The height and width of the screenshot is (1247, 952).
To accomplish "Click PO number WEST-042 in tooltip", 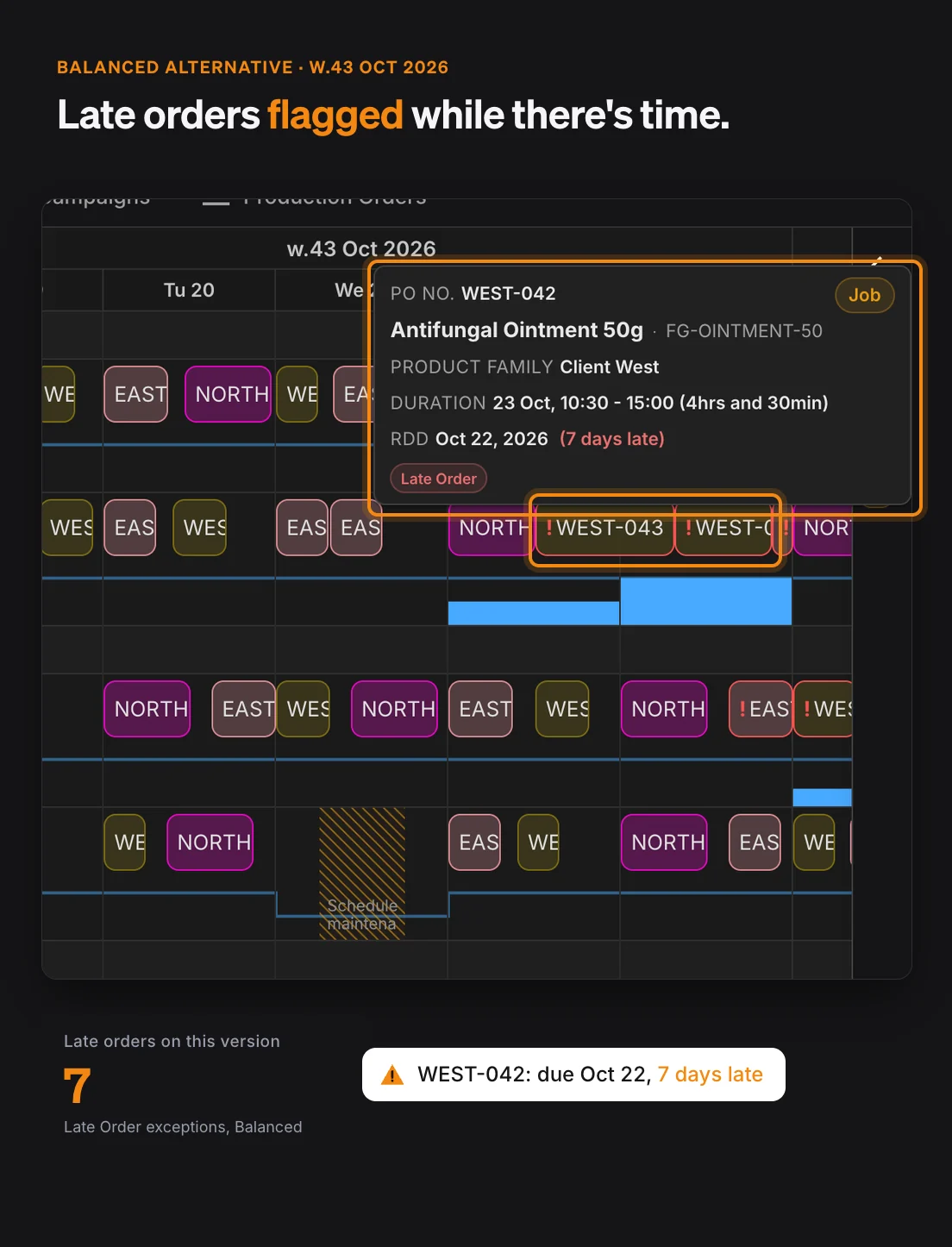I will tap(509, 293).
